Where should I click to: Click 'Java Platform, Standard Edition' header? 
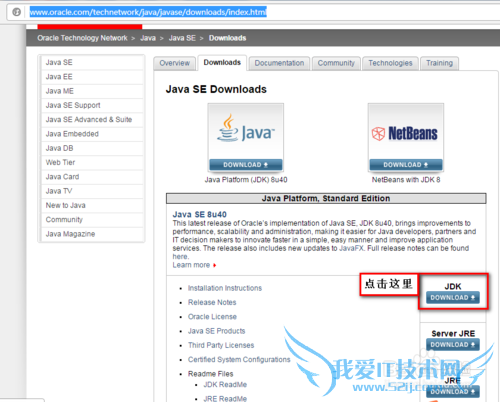[326, 198]
